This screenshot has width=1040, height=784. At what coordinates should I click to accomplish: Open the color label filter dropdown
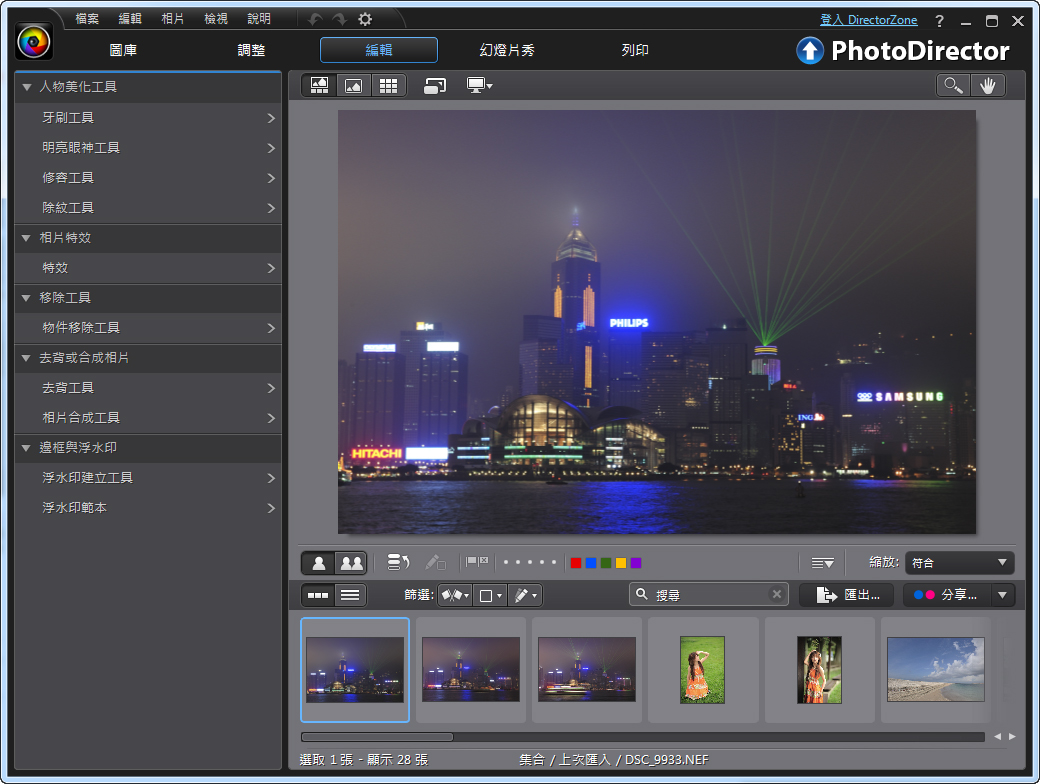[x=490, y=595]
